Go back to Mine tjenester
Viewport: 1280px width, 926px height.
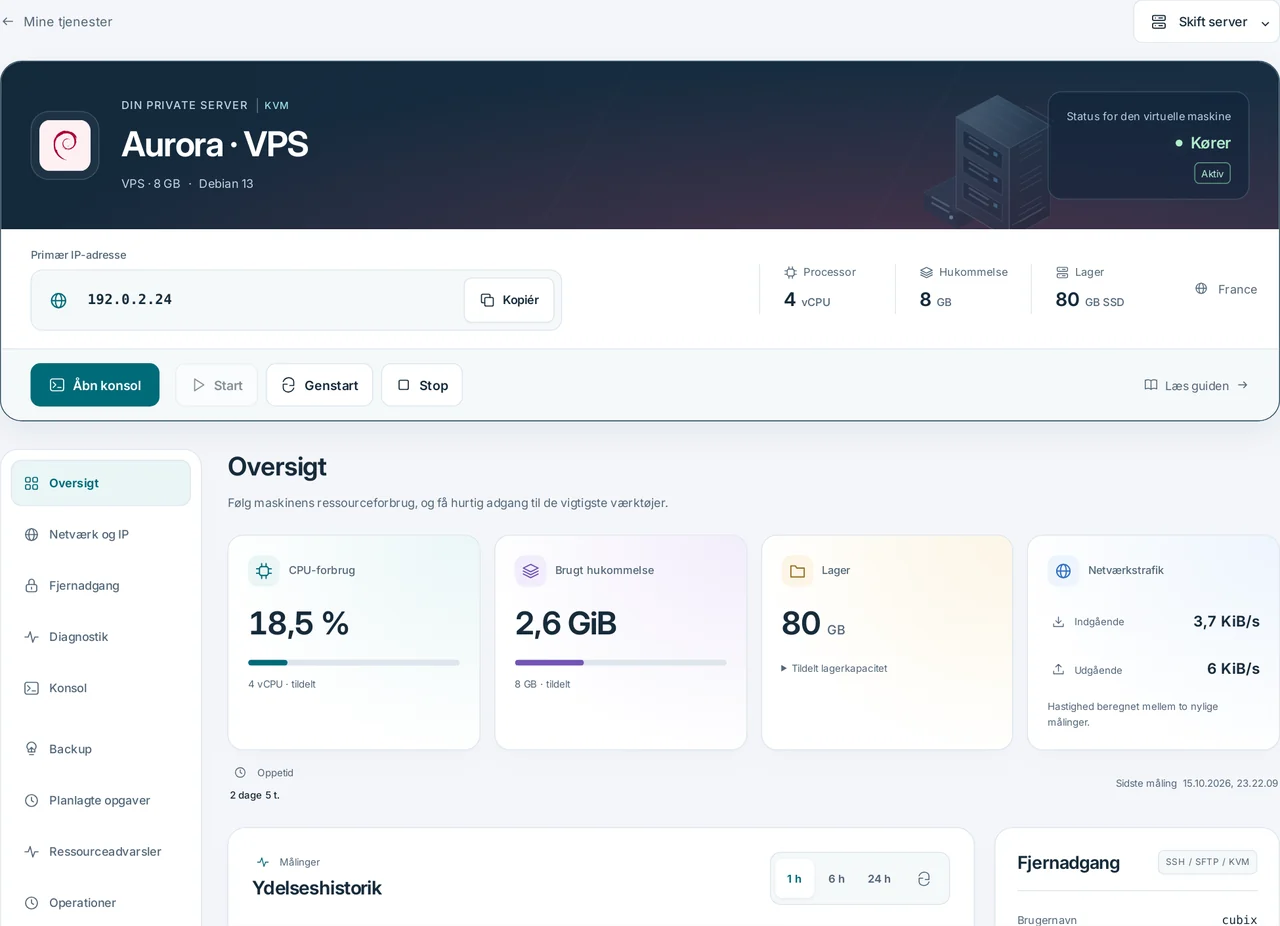(57, 21)
